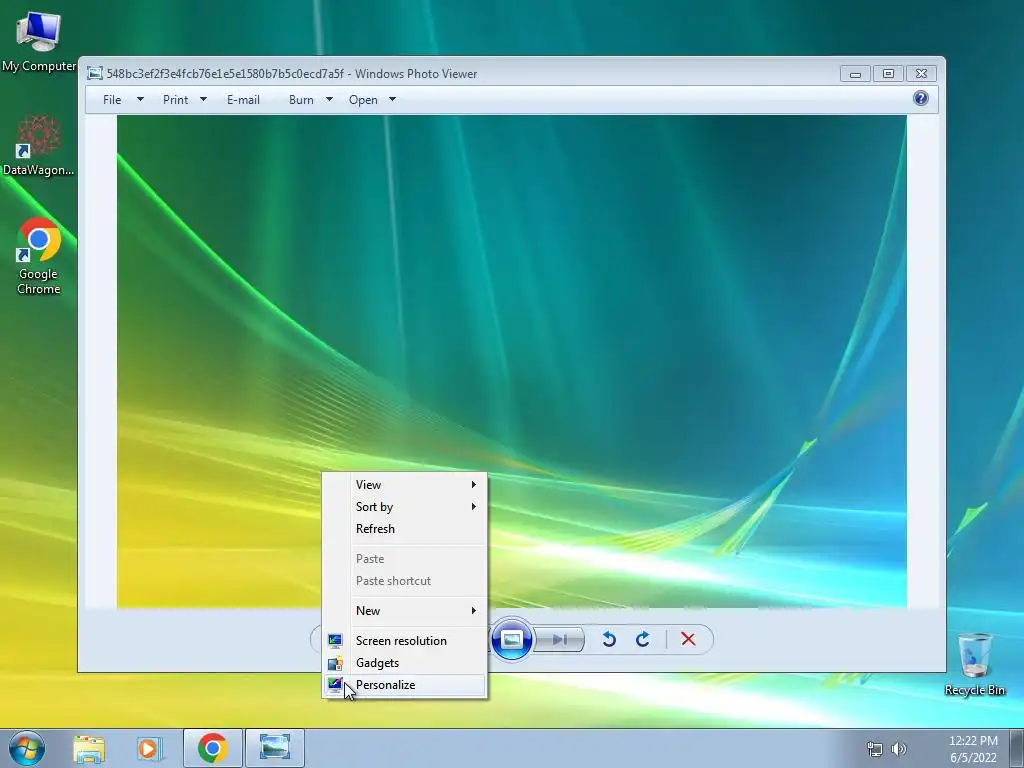Open the DataWagon desktop shortcut
The height and width of the screenshot is (768, 1024).
[39, 145]
